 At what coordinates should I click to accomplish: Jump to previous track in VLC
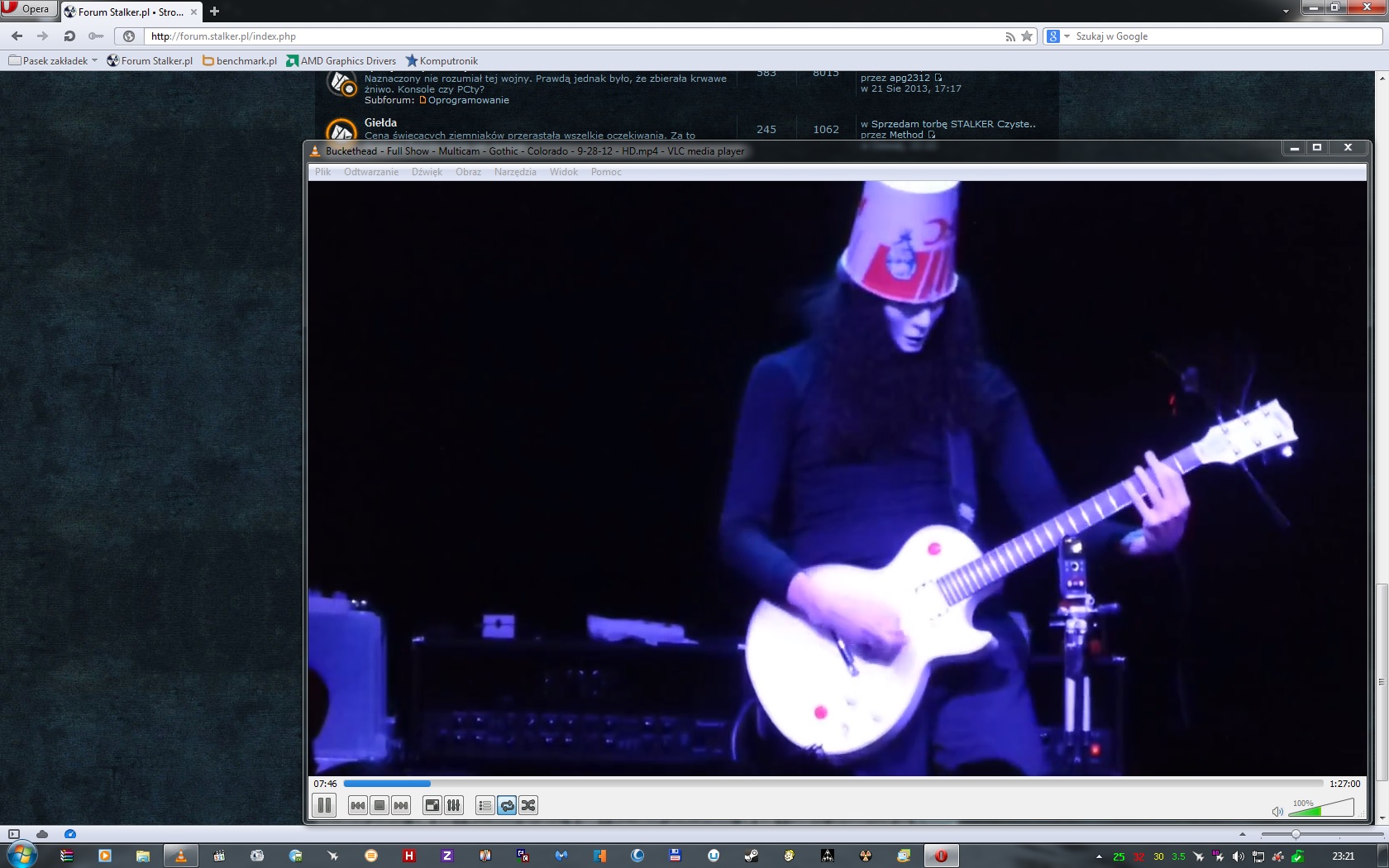(x=358, y=805)
